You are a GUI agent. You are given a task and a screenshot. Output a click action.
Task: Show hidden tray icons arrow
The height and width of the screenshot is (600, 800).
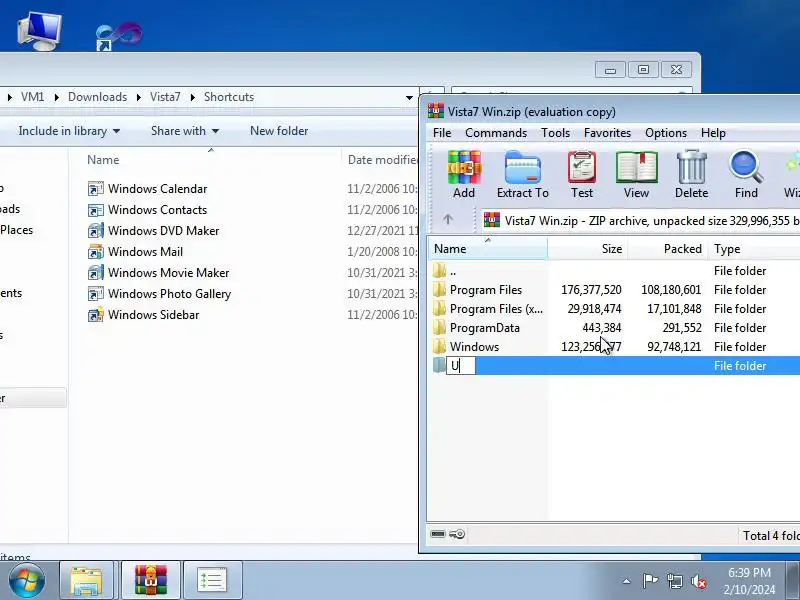tap(627, 581)
